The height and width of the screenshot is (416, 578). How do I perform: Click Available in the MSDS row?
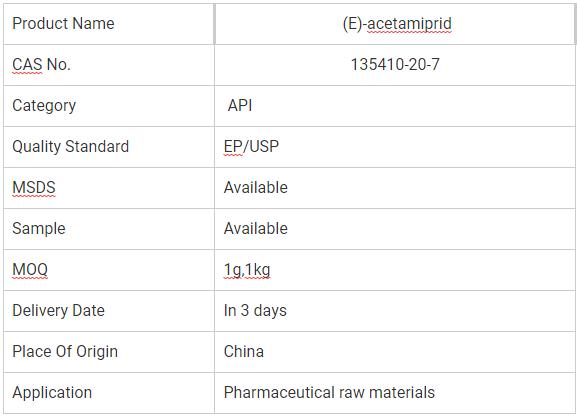[255, 188]
